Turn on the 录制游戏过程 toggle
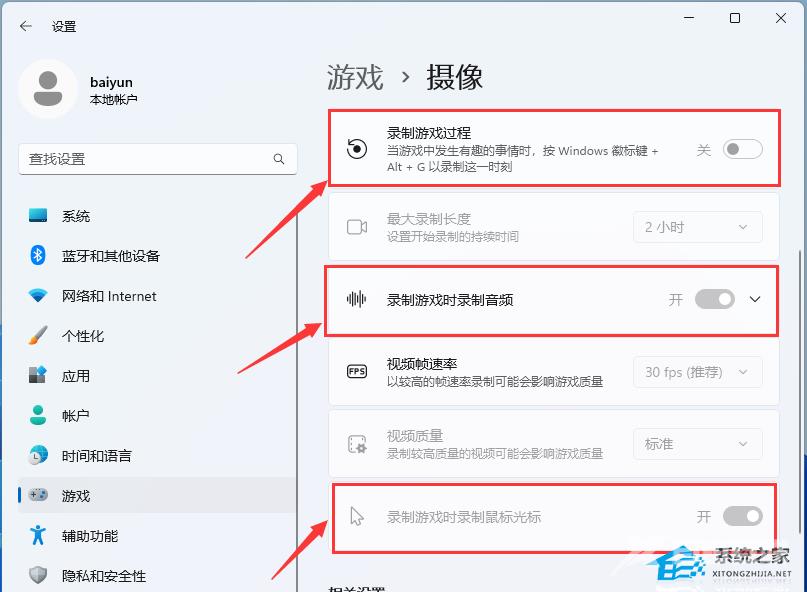Image resolution: width=807 pixels, height=592 pixels. click(x=743, y=149)
